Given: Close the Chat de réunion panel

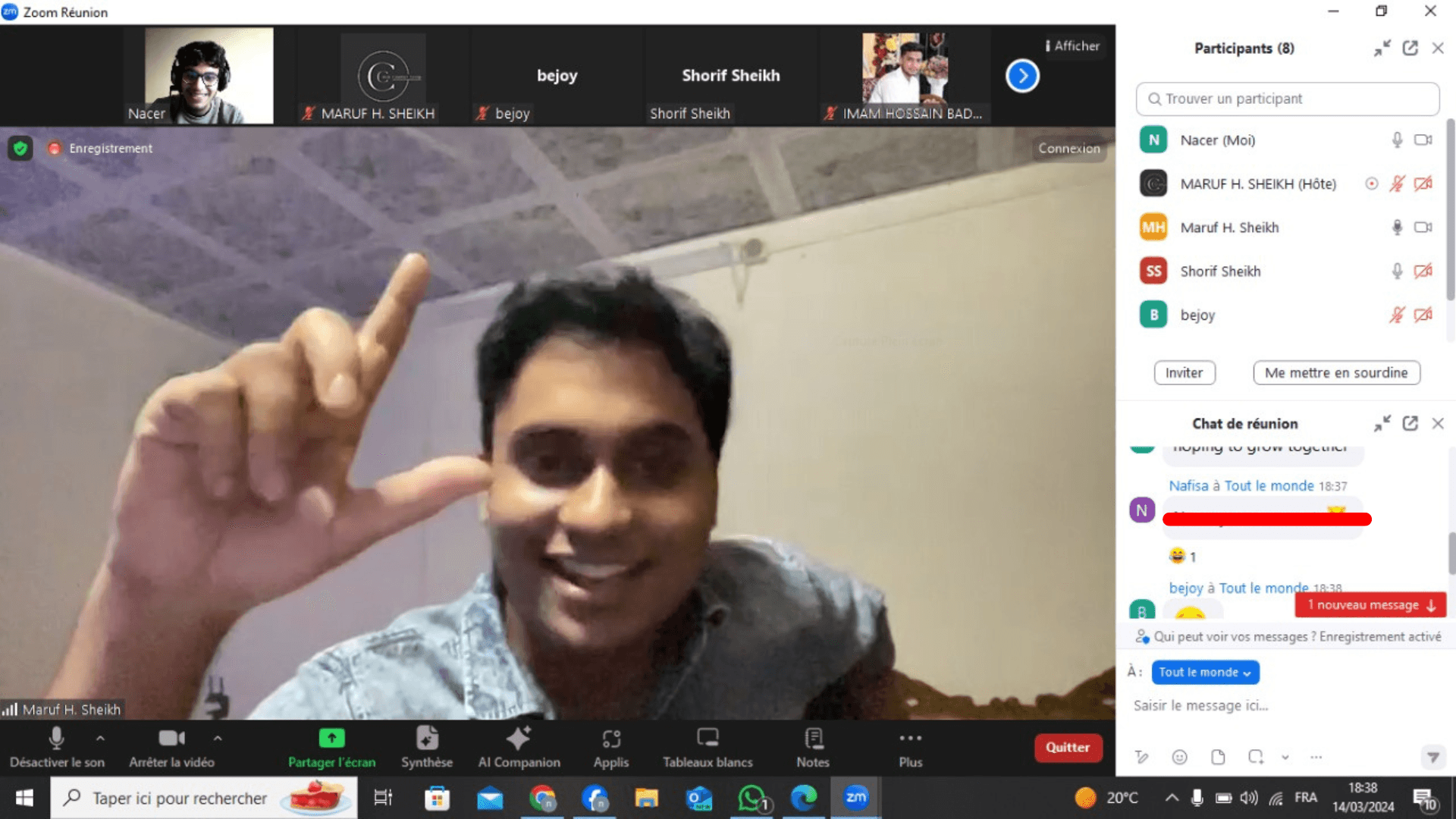Looking at the screenshot, I should click(x=1438, y=423).
